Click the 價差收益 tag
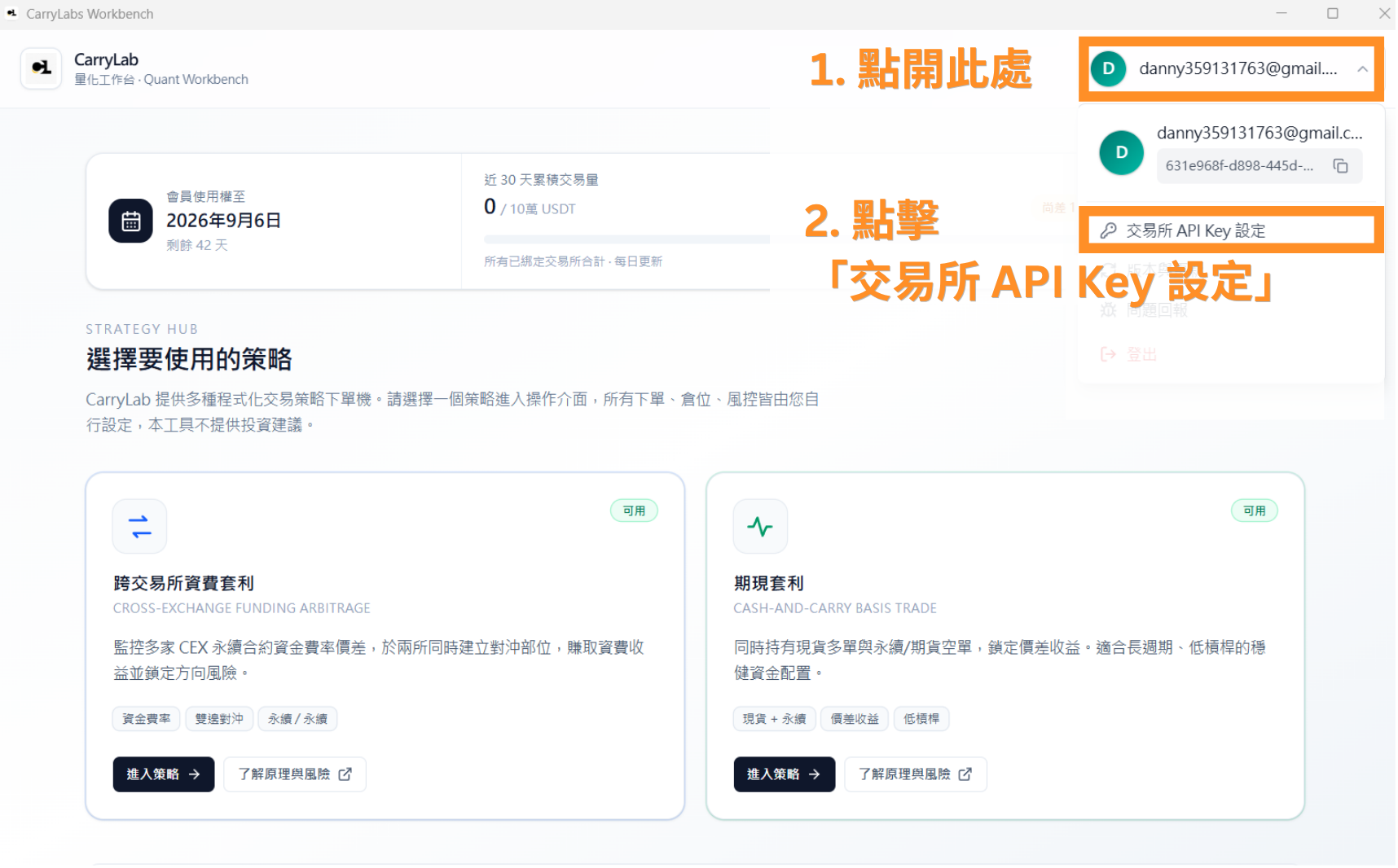This screenshot has width=1398, height=868. (855, 719)
